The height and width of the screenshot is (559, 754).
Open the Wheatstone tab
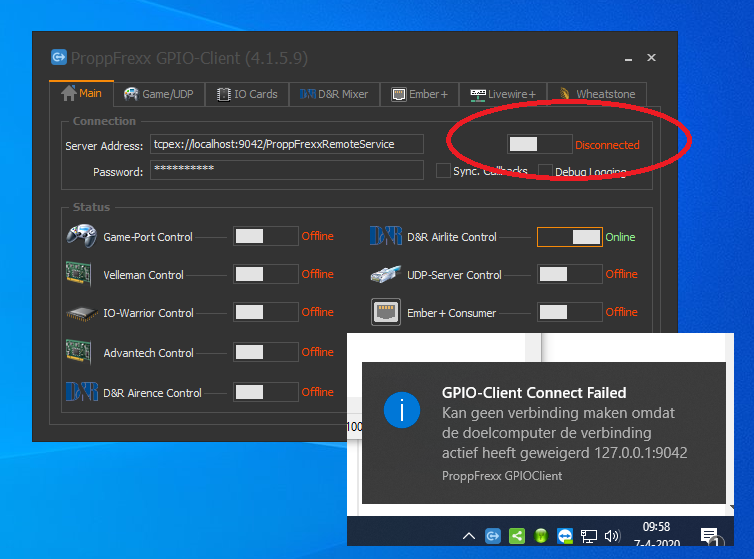(596, 94)
